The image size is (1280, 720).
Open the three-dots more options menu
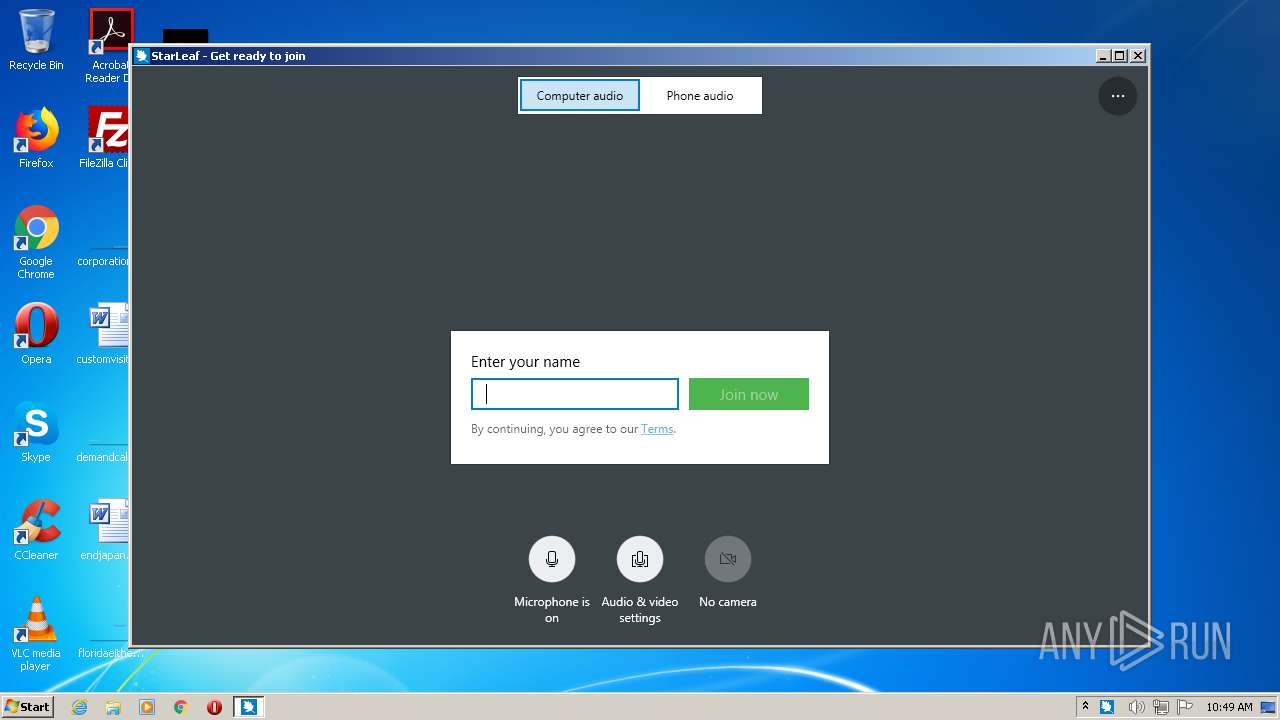(1118, 96)
